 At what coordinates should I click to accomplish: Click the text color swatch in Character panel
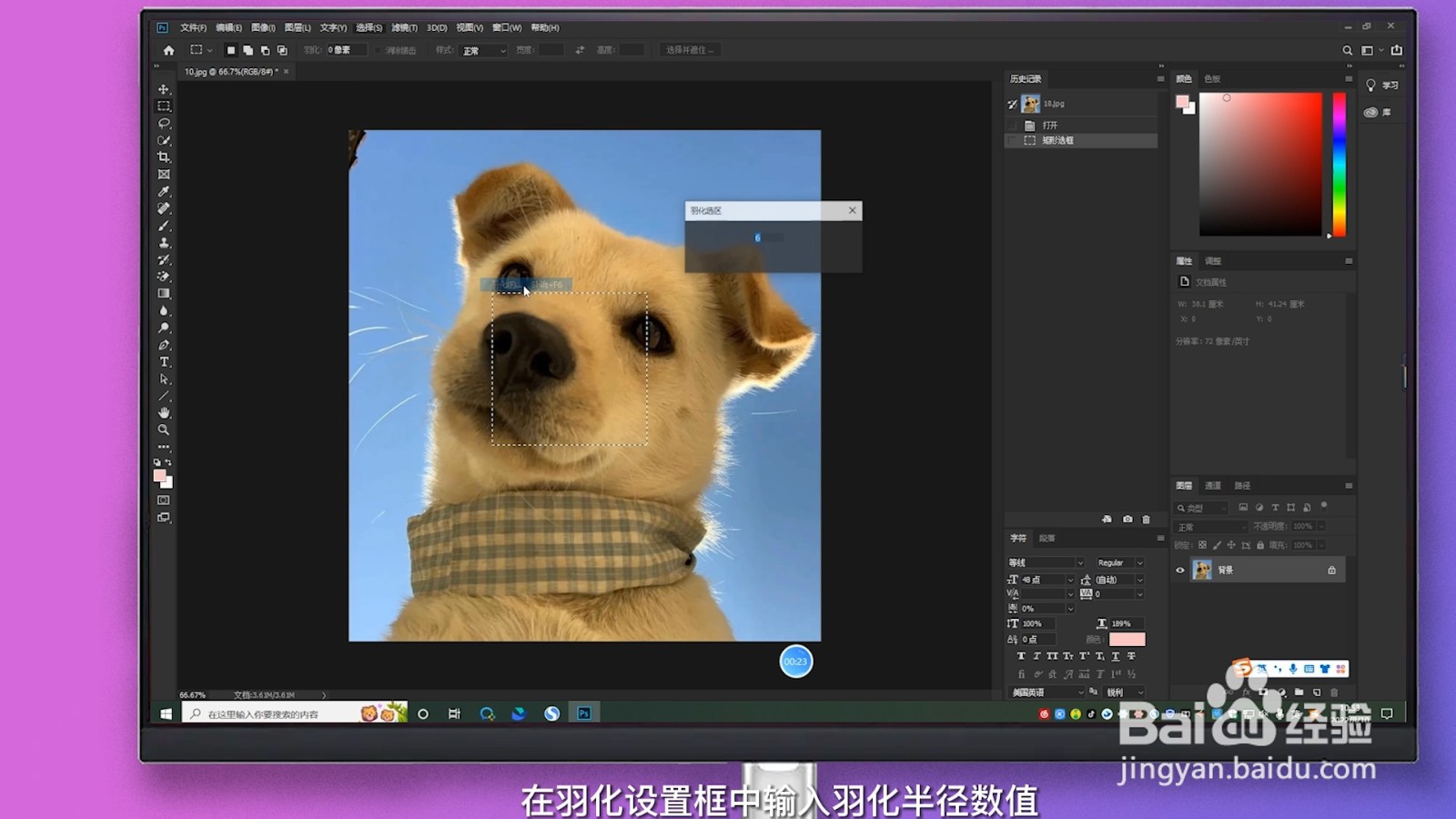click(x=1127, y=640)
